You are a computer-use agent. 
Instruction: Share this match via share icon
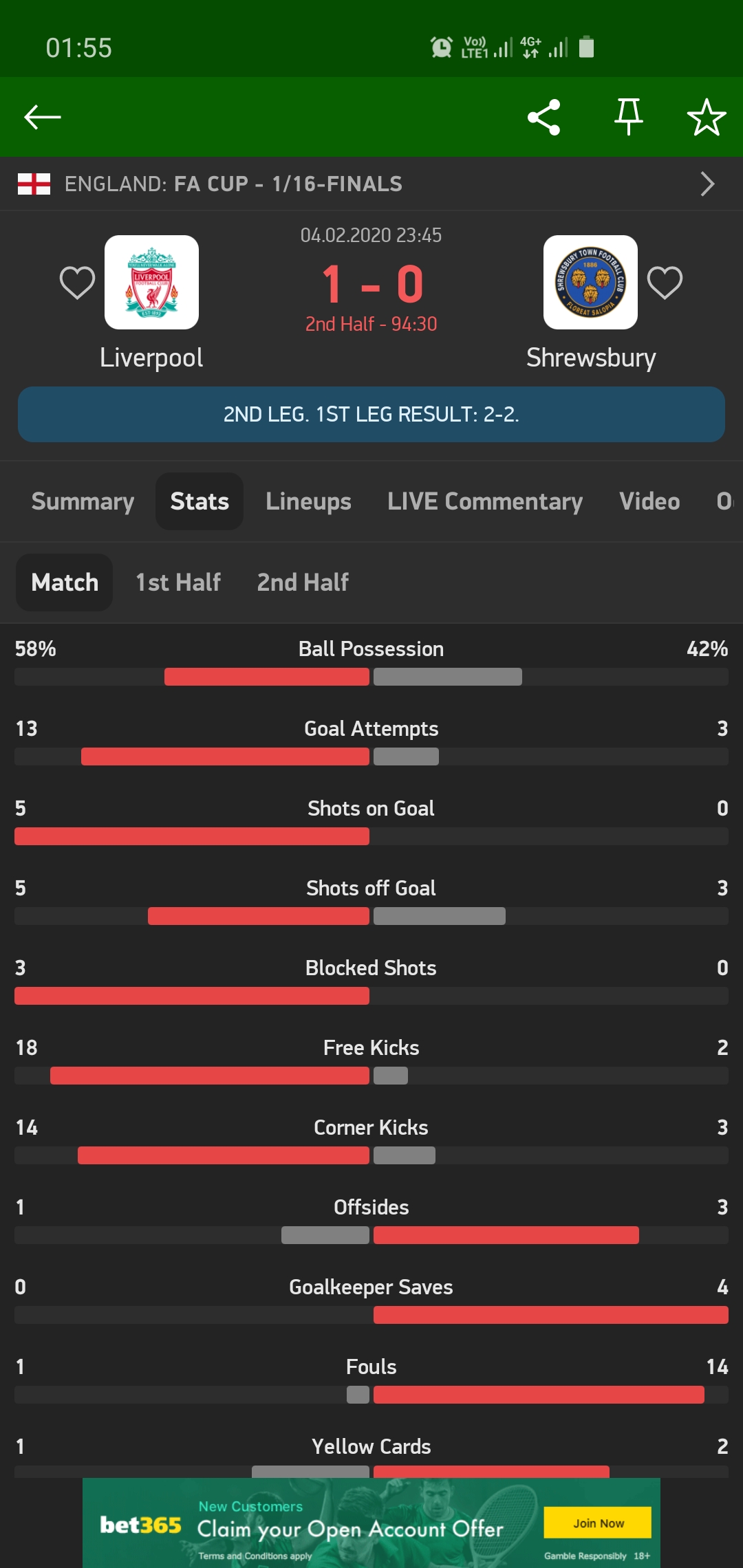tap(543, 118)
